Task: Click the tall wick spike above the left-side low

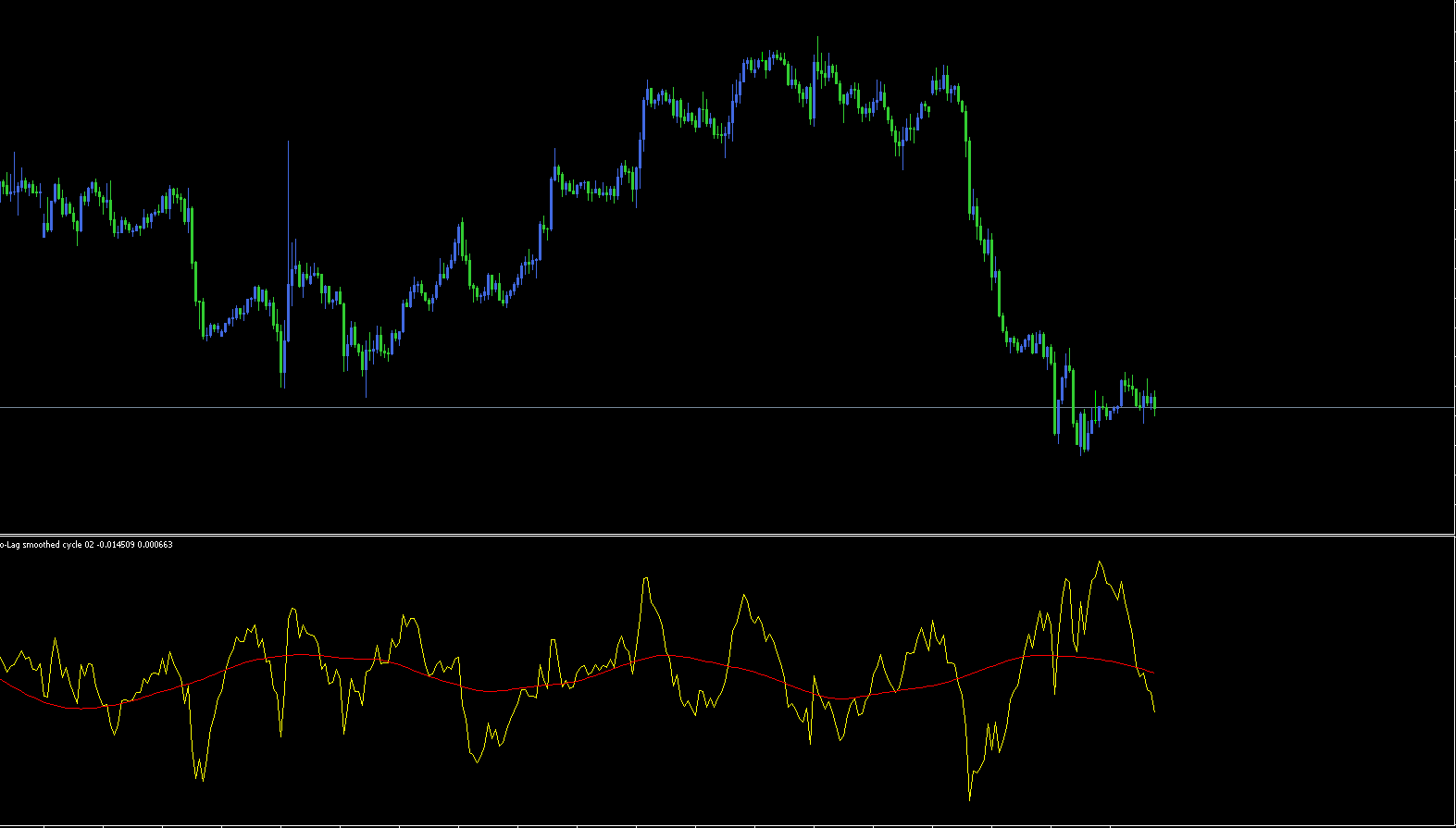Action: [x=288, y=185]
